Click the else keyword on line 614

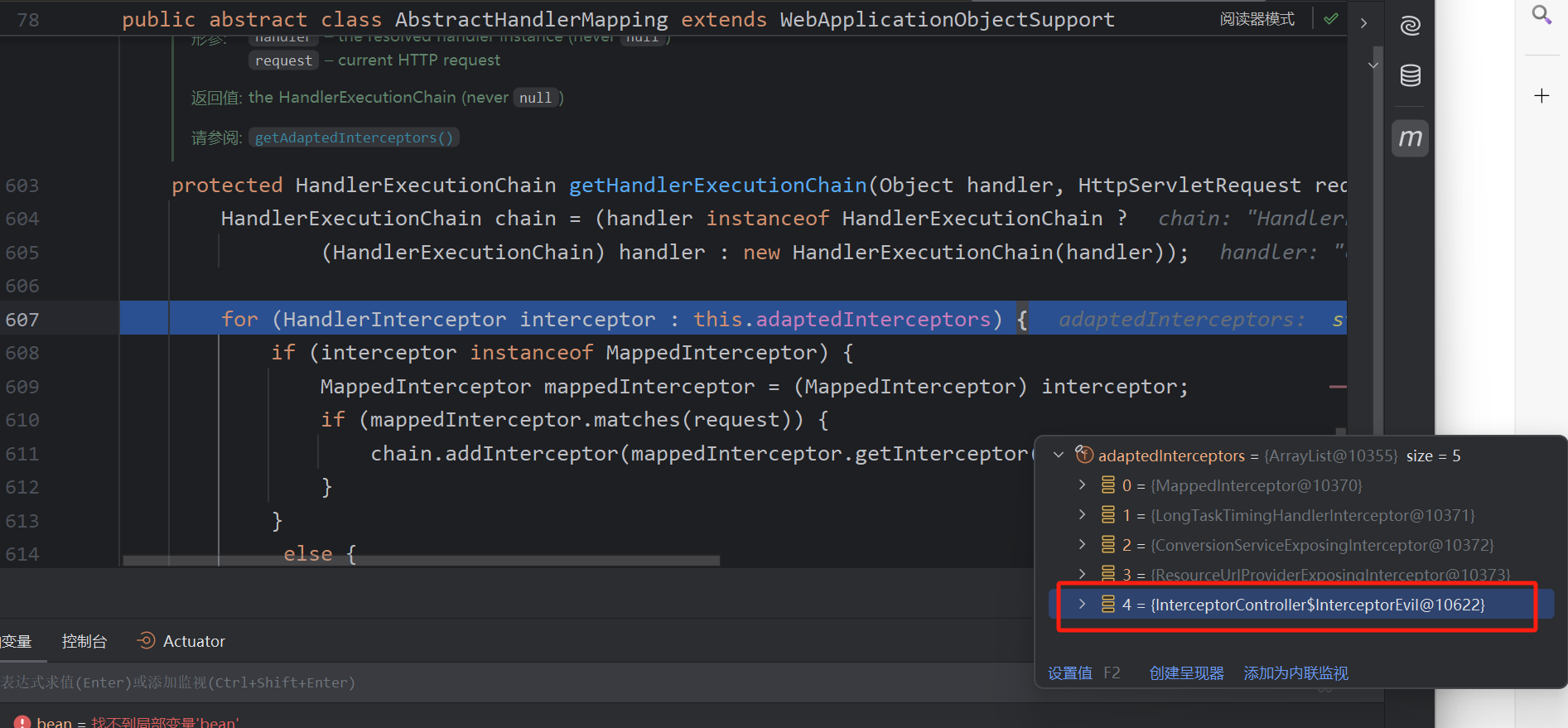tap(307, 553)
